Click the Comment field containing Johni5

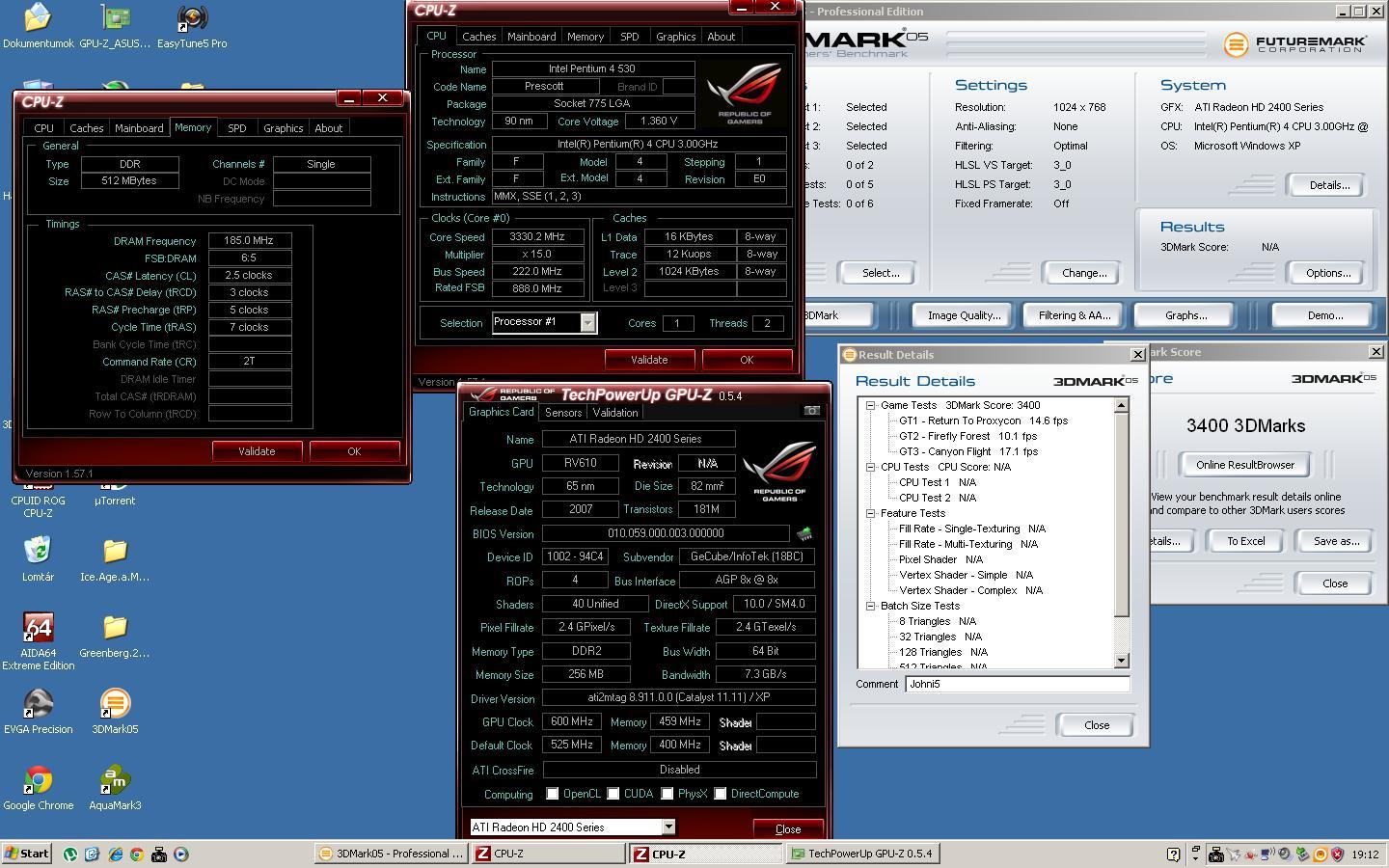tap(1018, 684)
